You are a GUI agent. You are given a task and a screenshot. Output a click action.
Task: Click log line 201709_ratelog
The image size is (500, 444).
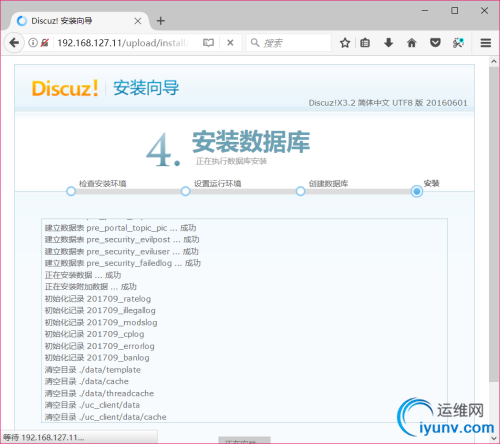point(98,299)
